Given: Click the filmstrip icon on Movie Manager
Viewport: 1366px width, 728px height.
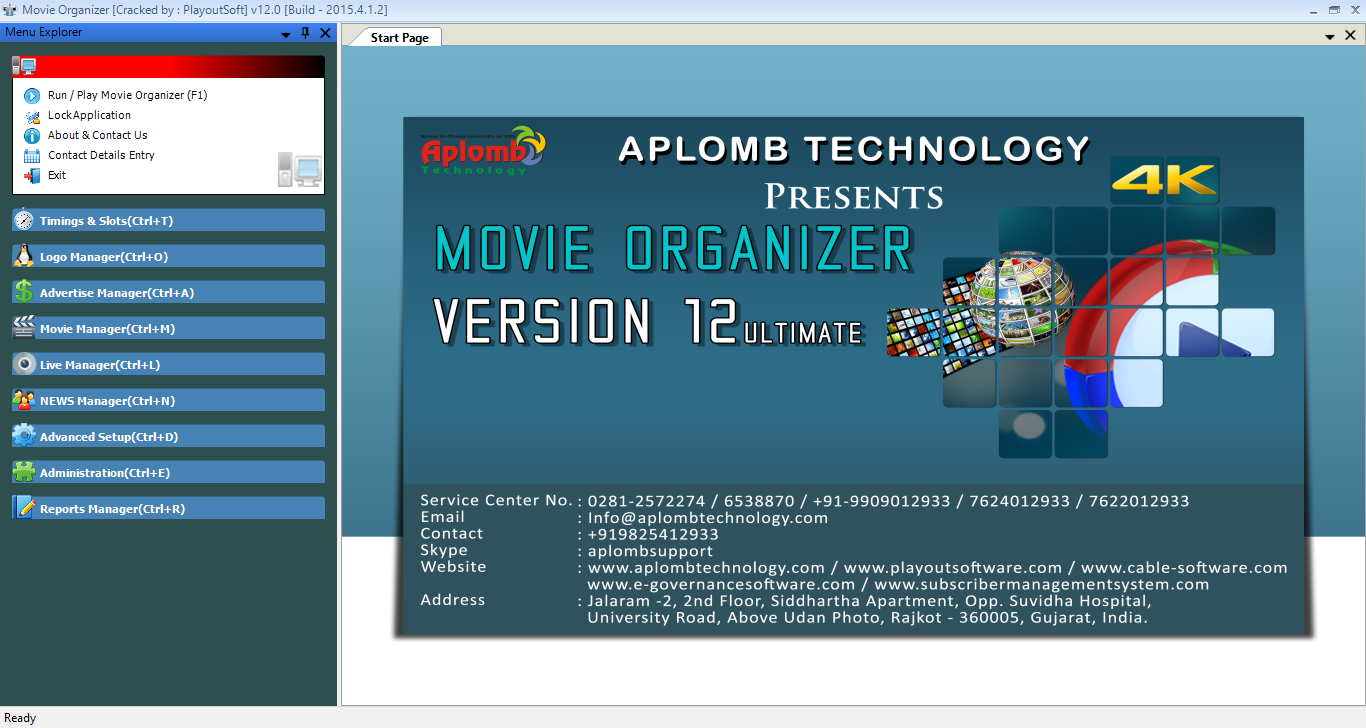Looking at the screenshot, I should [23, 328].
